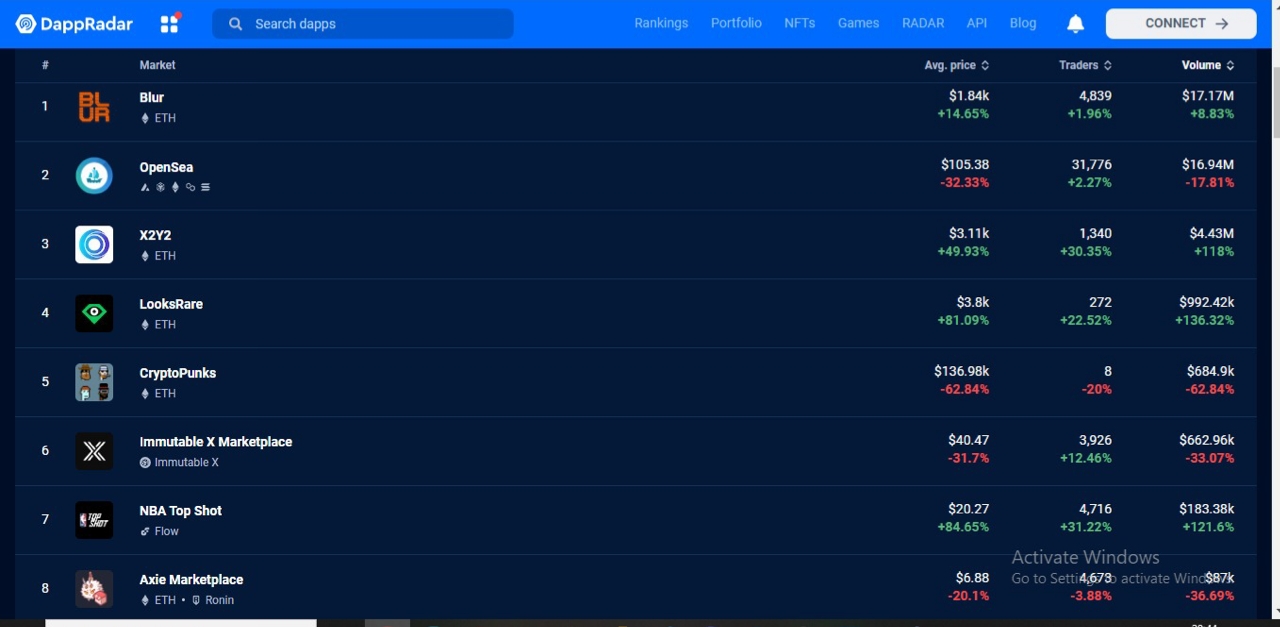Open the OpenSea marketplace link
The image size is (1280, 627).
coord(166,167)
